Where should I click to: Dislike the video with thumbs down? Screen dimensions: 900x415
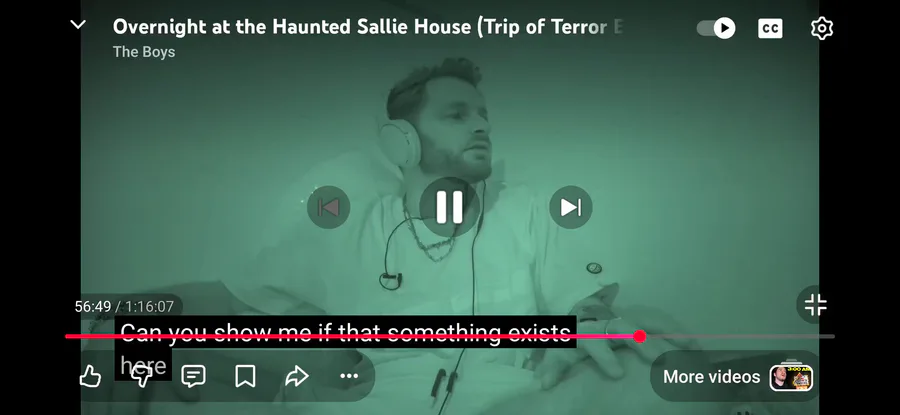142,377
